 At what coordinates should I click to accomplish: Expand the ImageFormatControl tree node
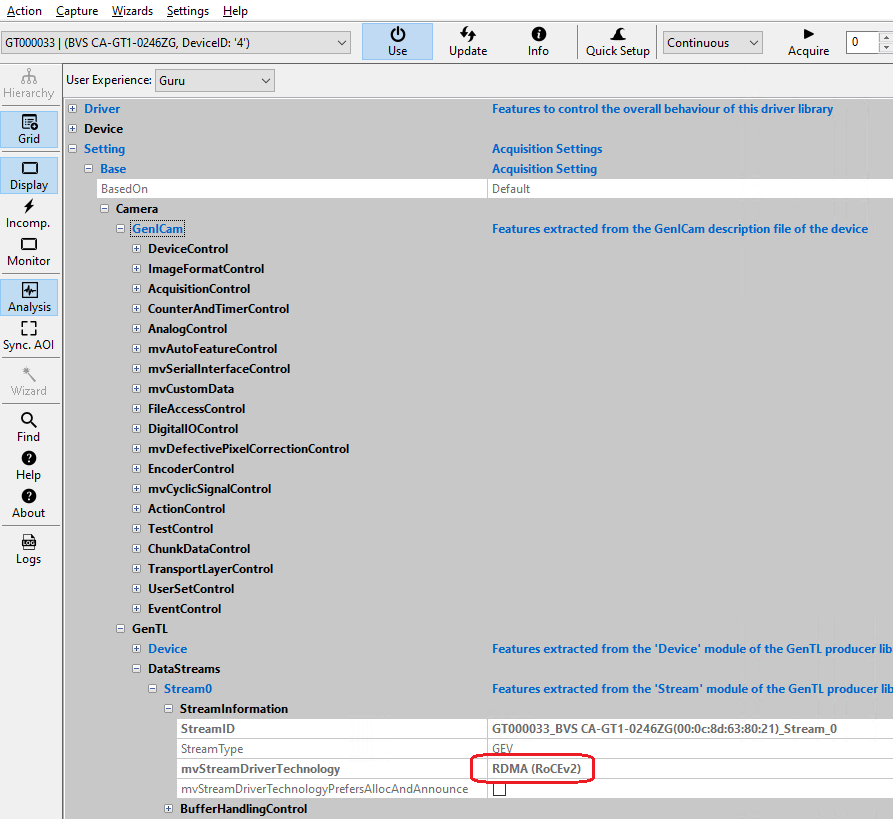pos(137,269)
